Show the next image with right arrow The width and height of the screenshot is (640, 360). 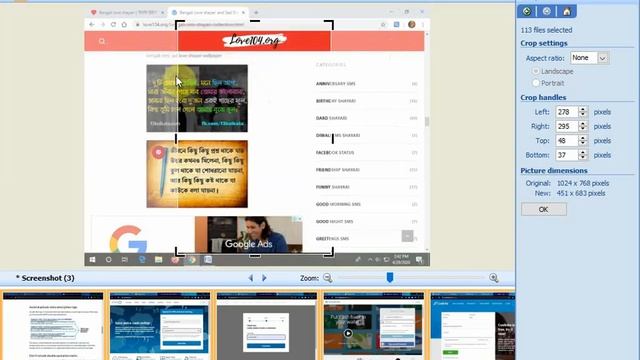264,278
